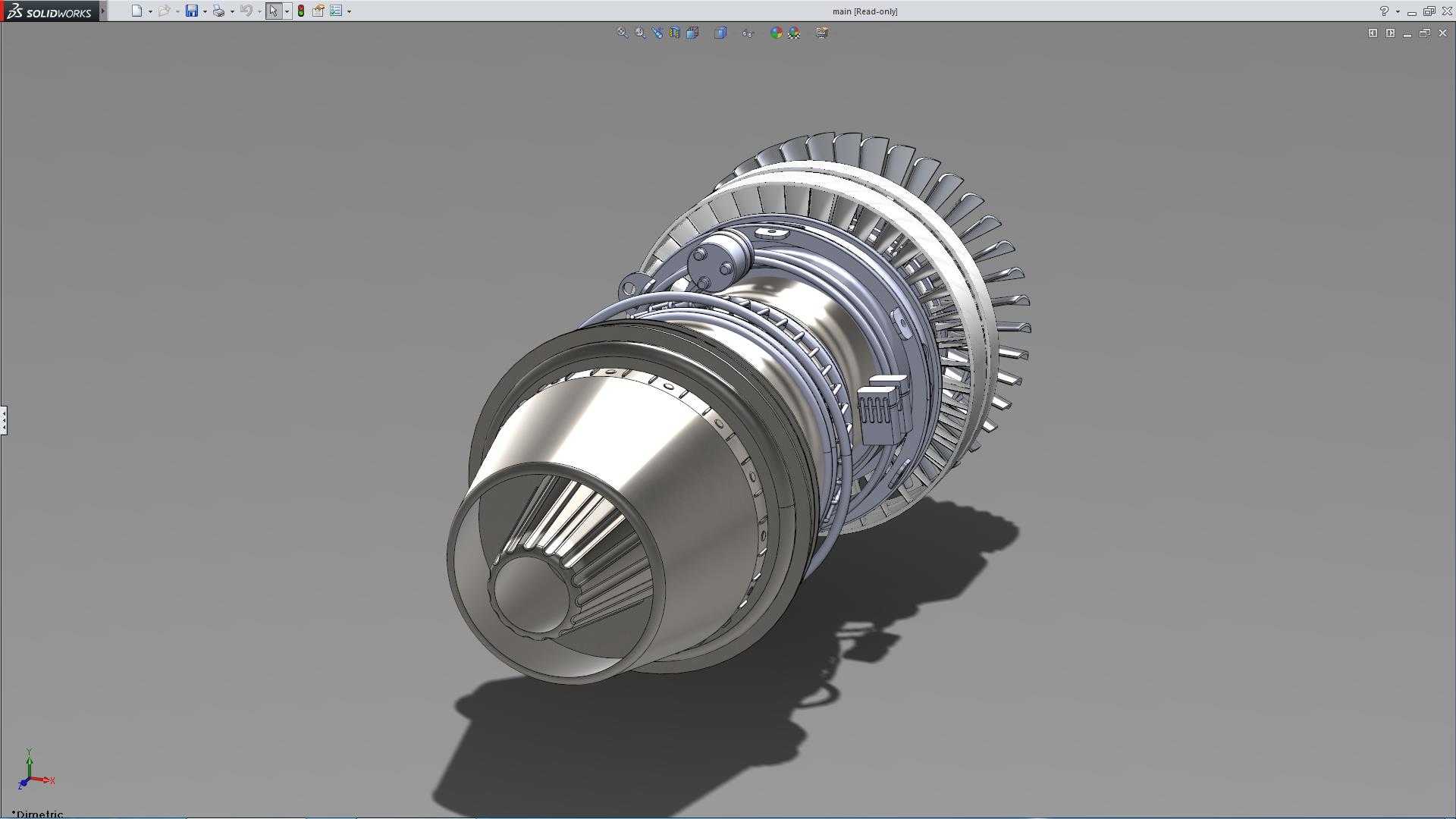Expand the collapsed left panel handle

(4, 420)
